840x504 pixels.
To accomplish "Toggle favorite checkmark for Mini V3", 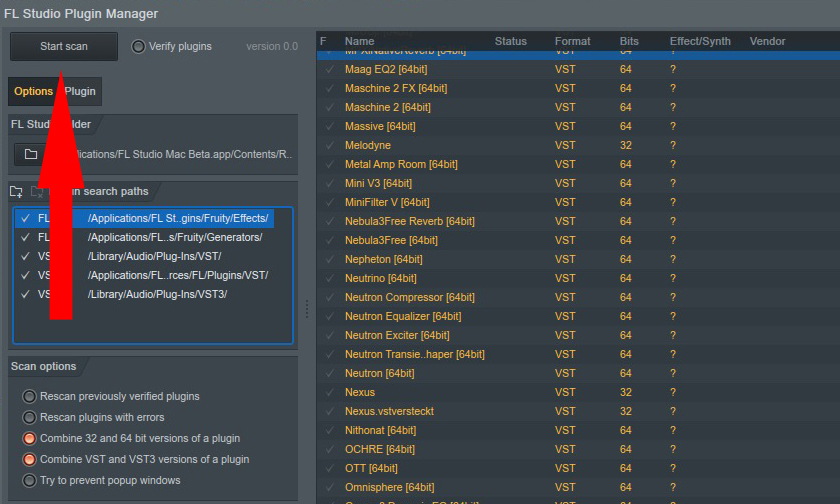I will (330, 183).
